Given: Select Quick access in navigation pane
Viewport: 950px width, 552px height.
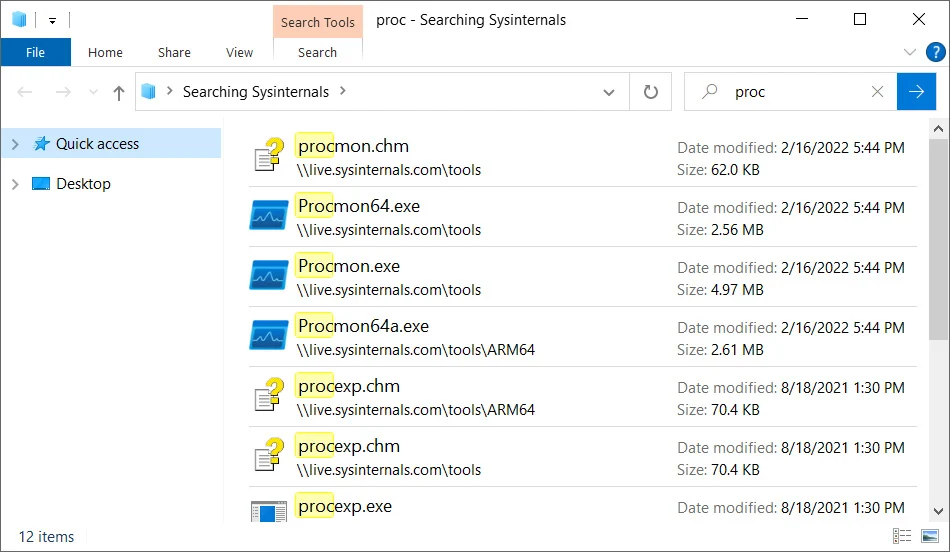Looking at the screenshot, I should coord(111,144).
